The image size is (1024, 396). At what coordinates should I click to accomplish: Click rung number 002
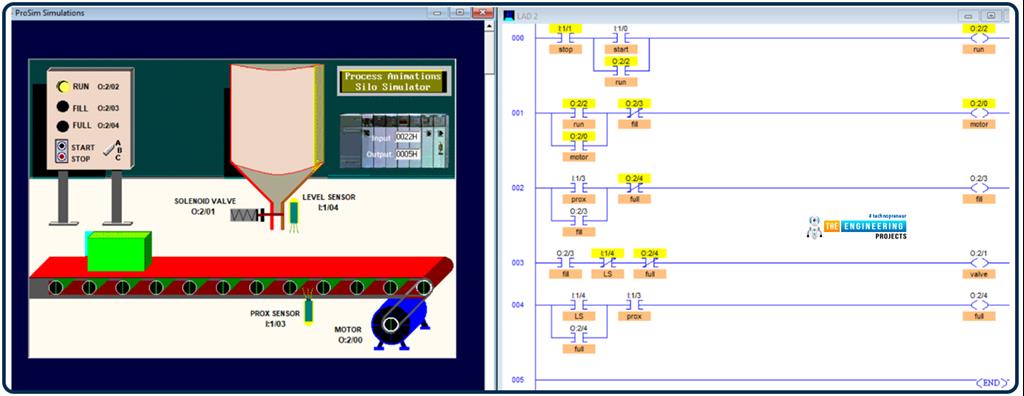click(517, 188)
